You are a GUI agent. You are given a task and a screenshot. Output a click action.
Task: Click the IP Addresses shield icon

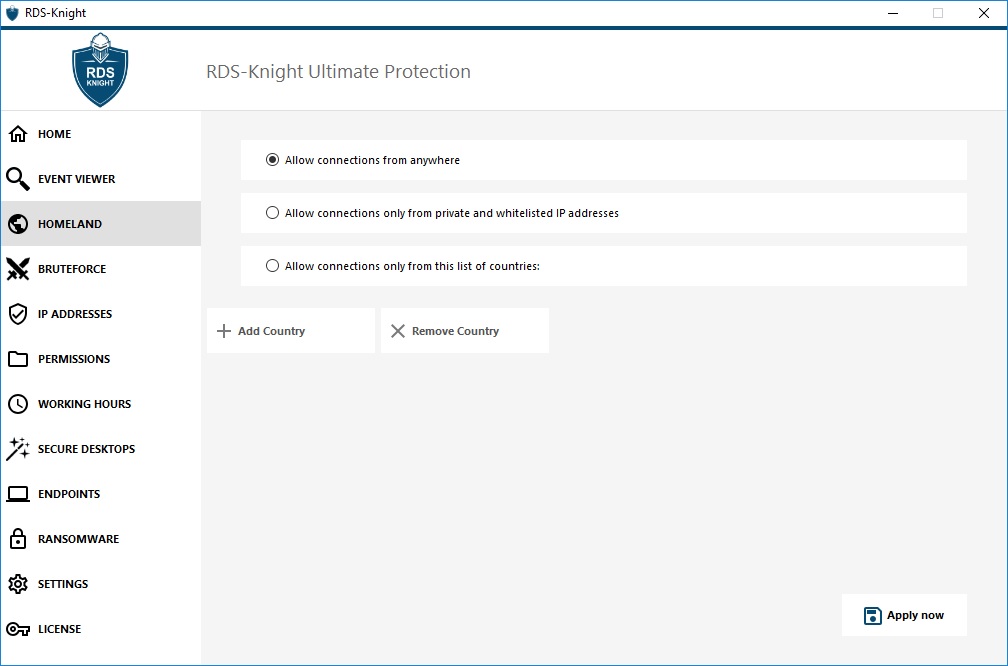click(x=18, y=314)
